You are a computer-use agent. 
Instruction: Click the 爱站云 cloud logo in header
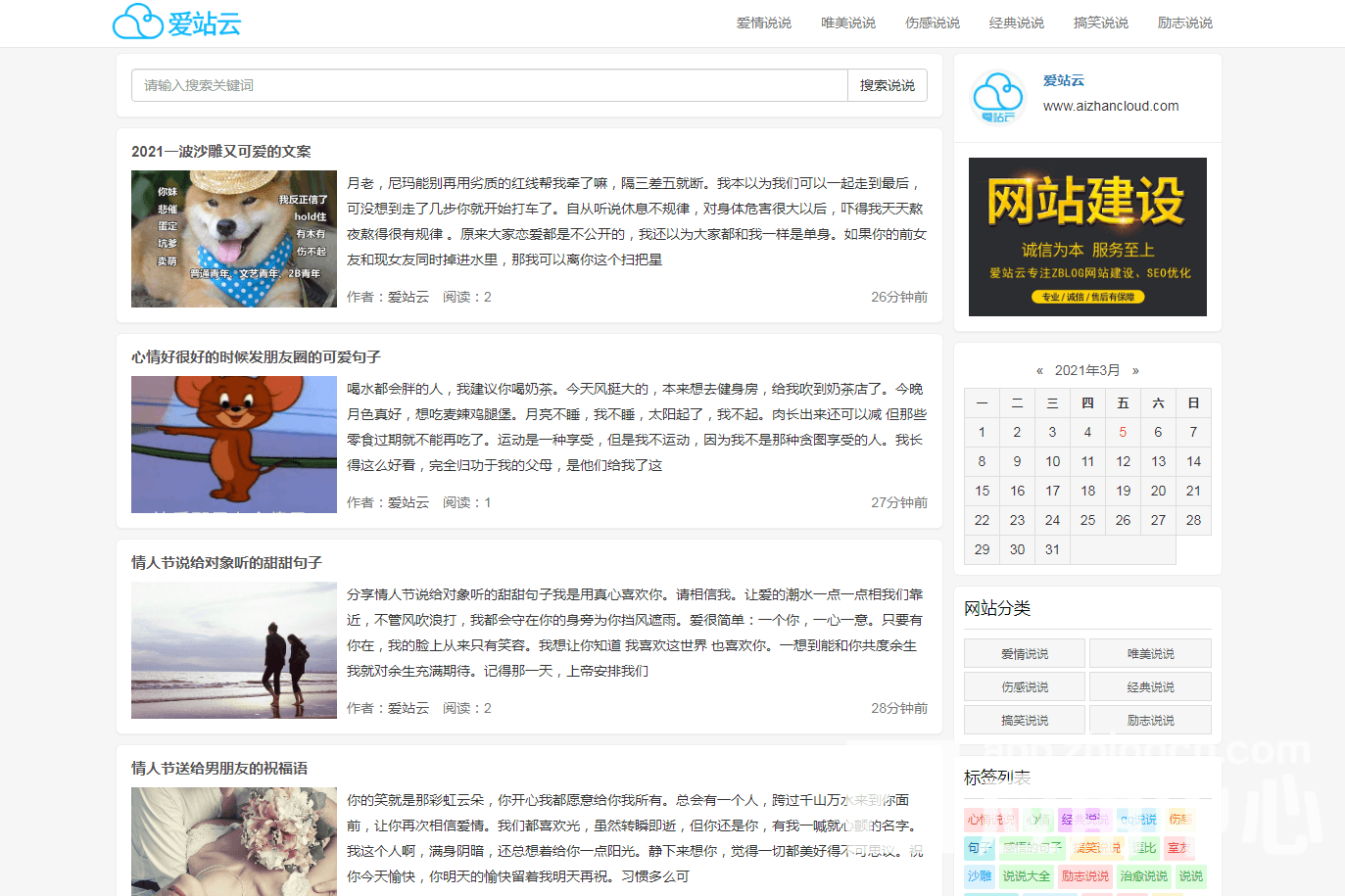pyautogui.click(x=177, y=23)
